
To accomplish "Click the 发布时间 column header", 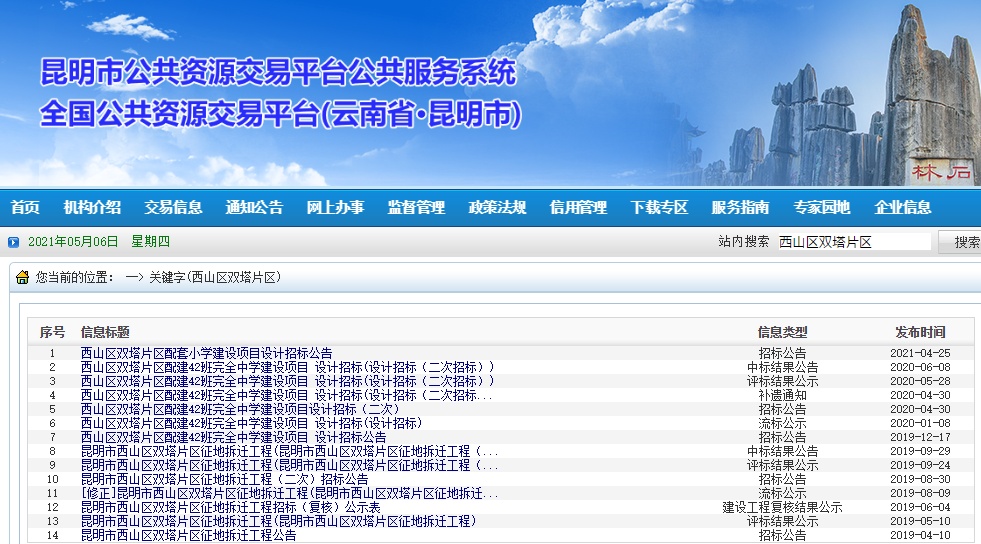I will [919, 332].
